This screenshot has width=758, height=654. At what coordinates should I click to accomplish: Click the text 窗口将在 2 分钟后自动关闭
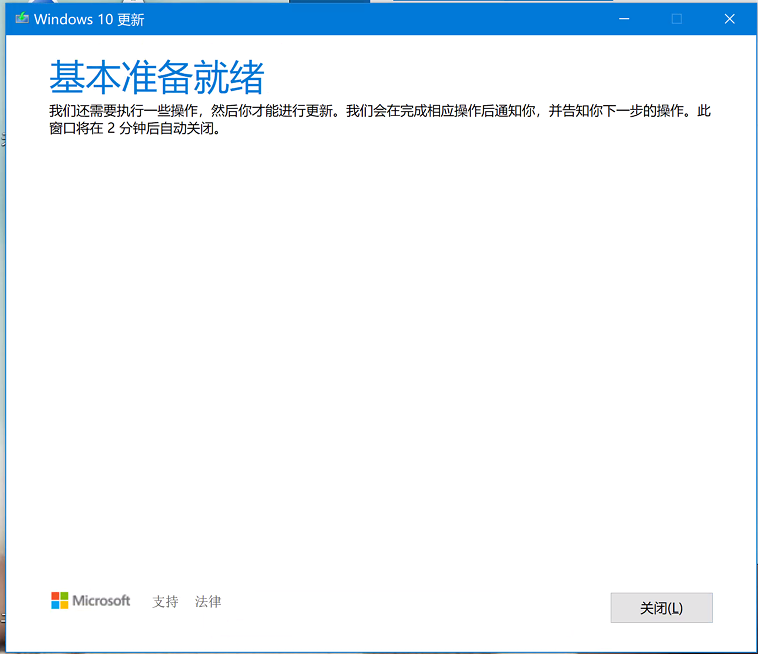(135, 129)
